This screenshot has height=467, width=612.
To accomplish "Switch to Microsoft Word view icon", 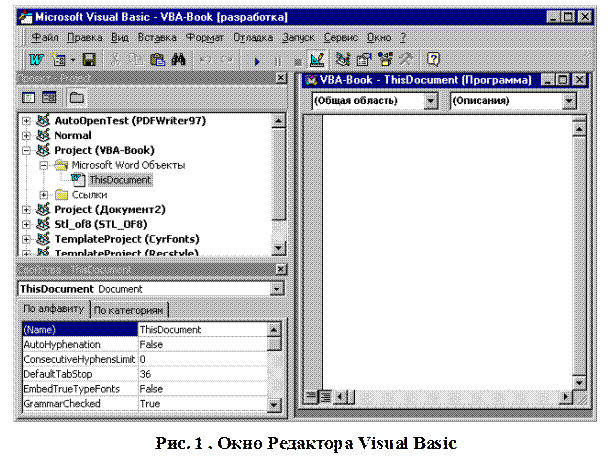I will 36,60.
